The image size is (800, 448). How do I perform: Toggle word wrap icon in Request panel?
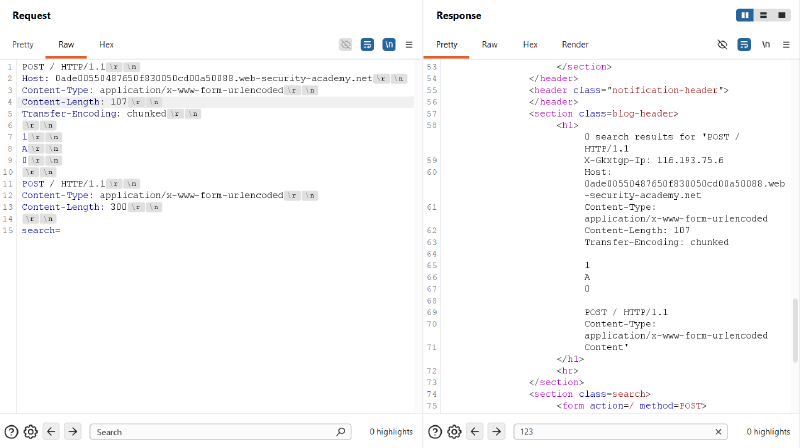coord(367,45)
